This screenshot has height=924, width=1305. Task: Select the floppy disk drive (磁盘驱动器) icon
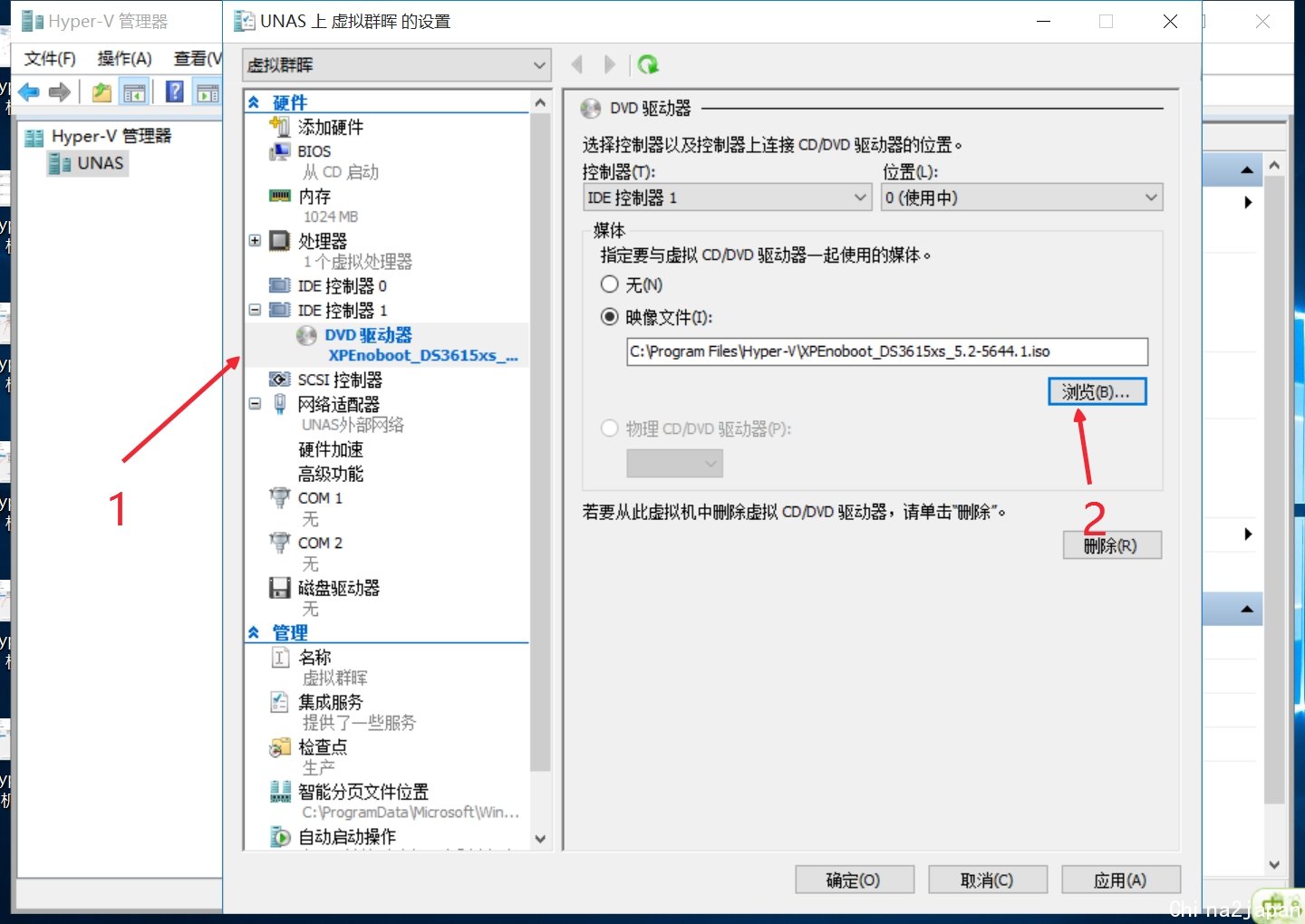click(x=279, y=588)
